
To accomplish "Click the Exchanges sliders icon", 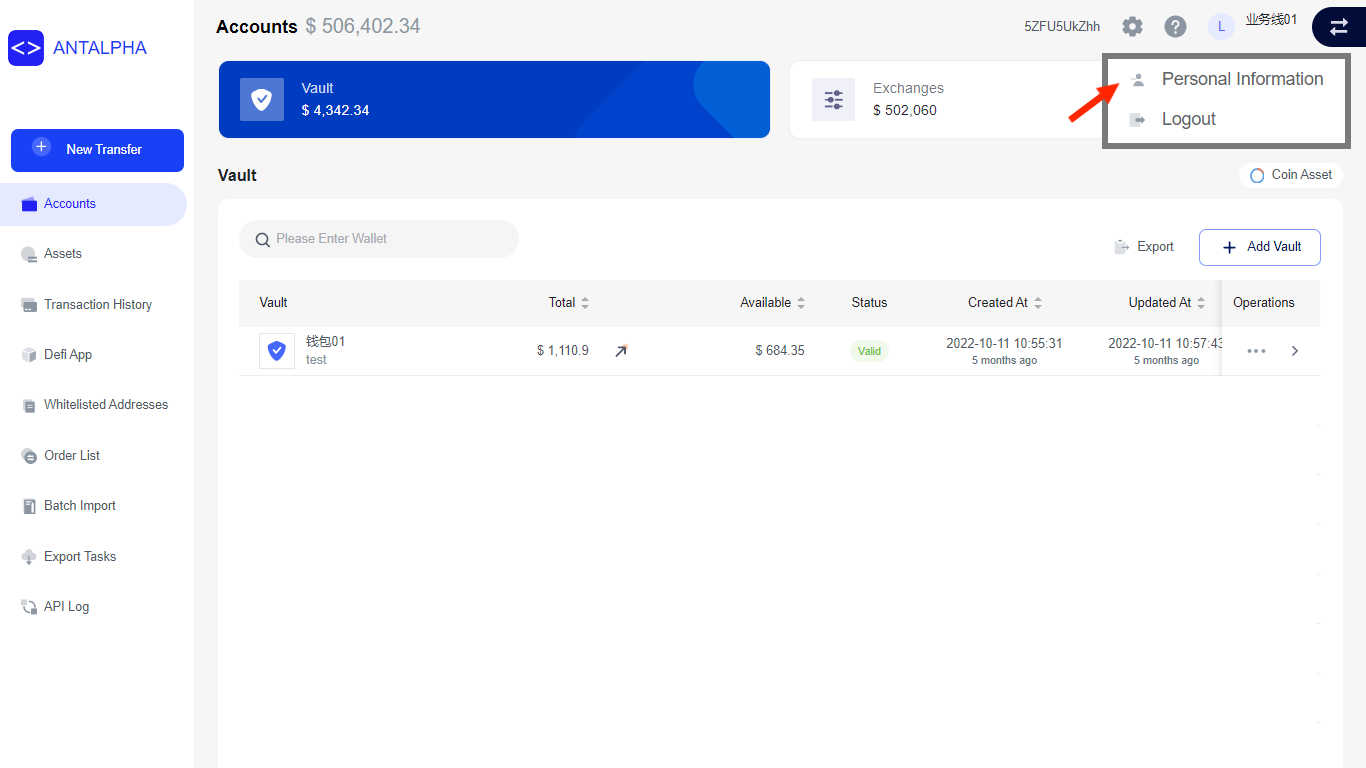I will (833, 99).
